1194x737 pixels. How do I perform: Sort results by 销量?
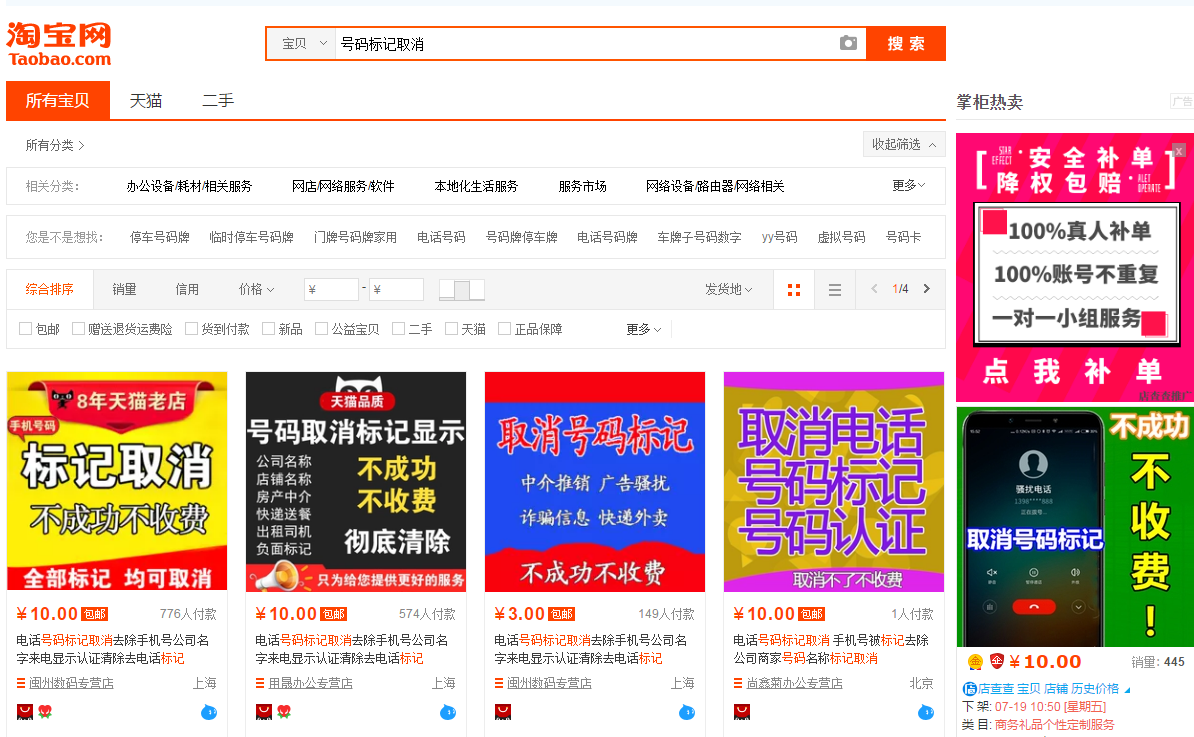(x=124, y=289)
